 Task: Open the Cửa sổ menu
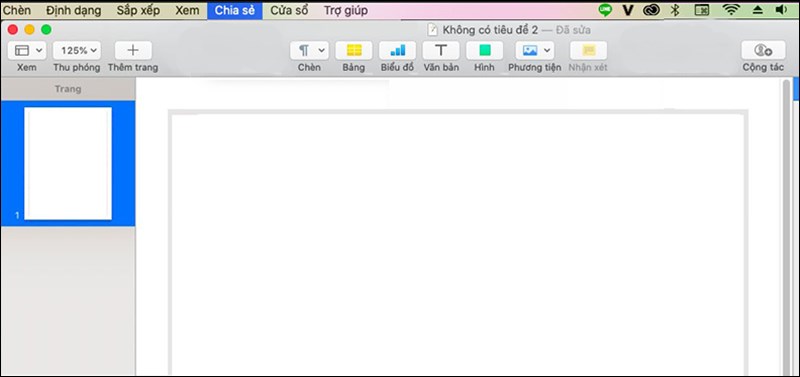point(289,11)
